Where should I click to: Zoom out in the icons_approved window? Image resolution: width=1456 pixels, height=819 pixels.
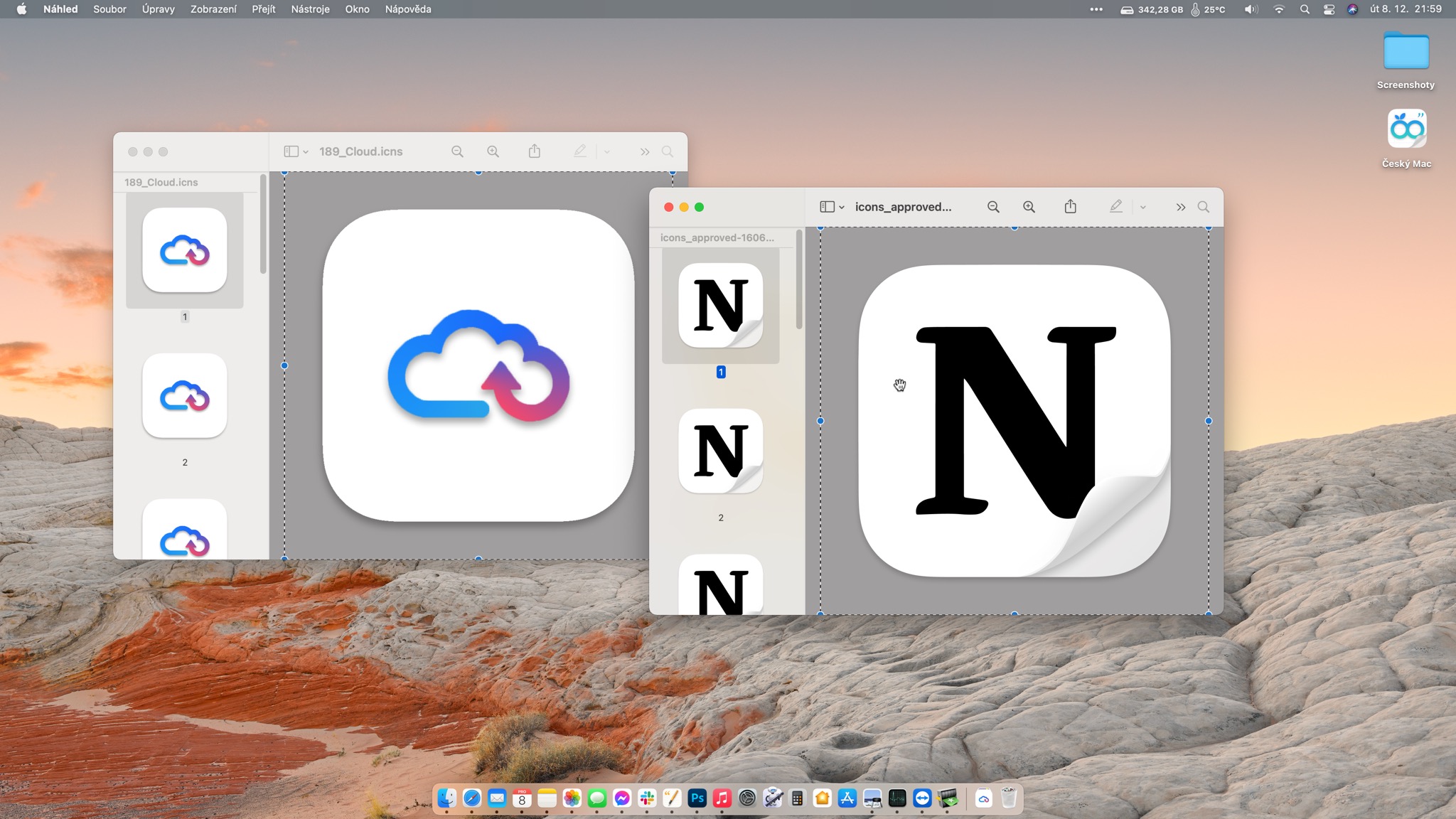pos(993,207)
